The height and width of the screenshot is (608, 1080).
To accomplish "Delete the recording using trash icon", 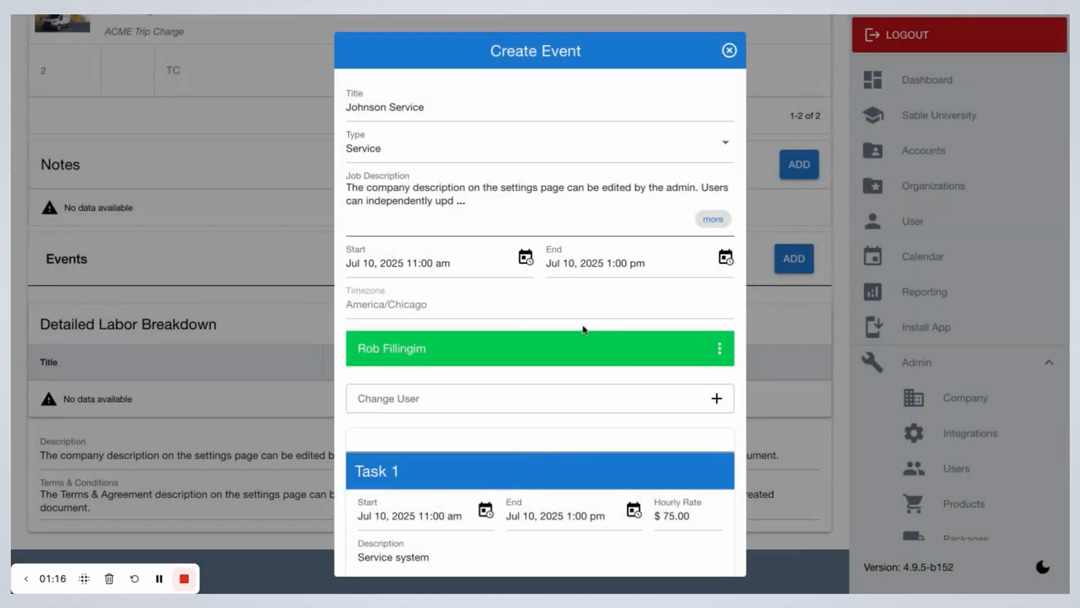I will pyautogui.click(x=109, y=579).
